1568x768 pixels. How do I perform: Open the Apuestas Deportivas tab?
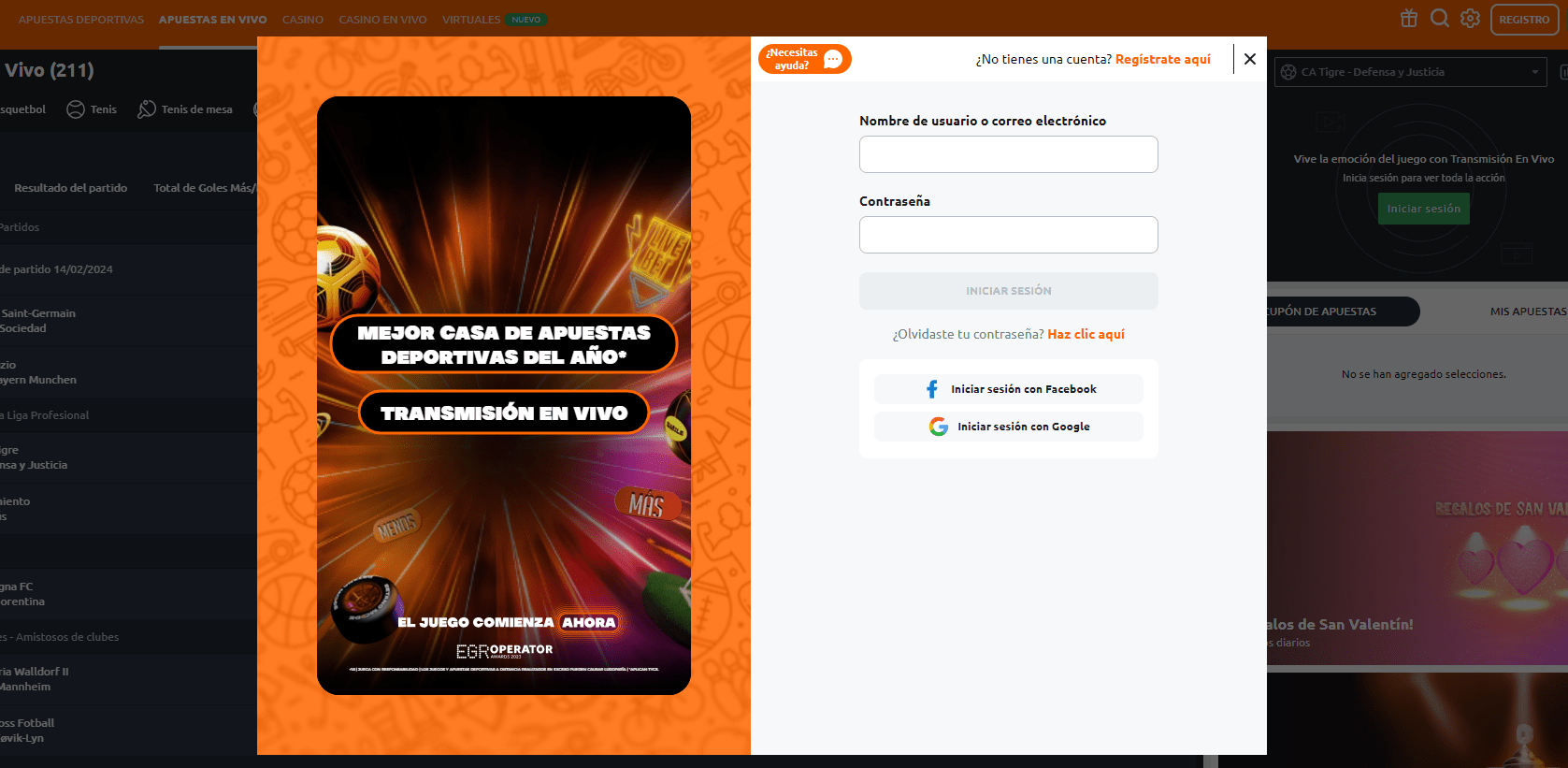click(x=81, y=20)
